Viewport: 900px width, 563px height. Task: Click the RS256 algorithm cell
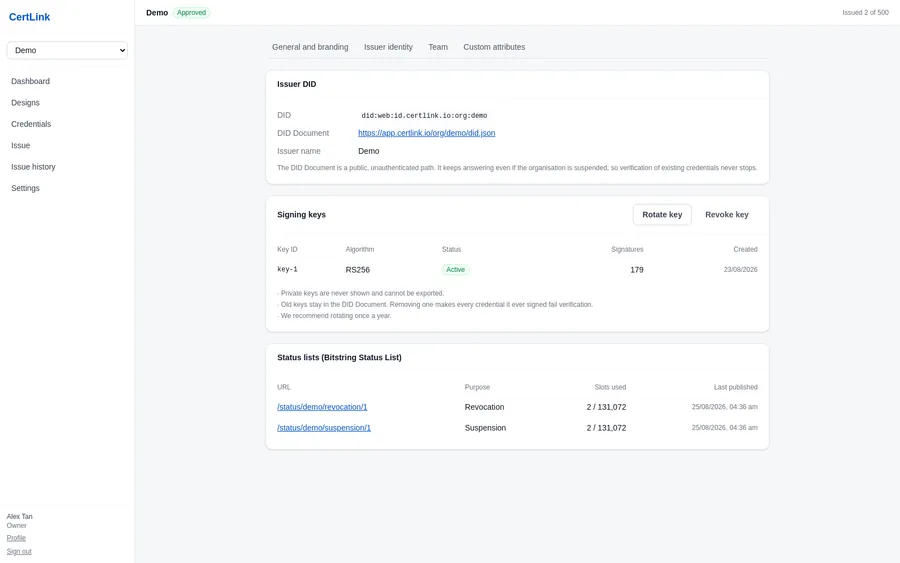coord(358,270)
